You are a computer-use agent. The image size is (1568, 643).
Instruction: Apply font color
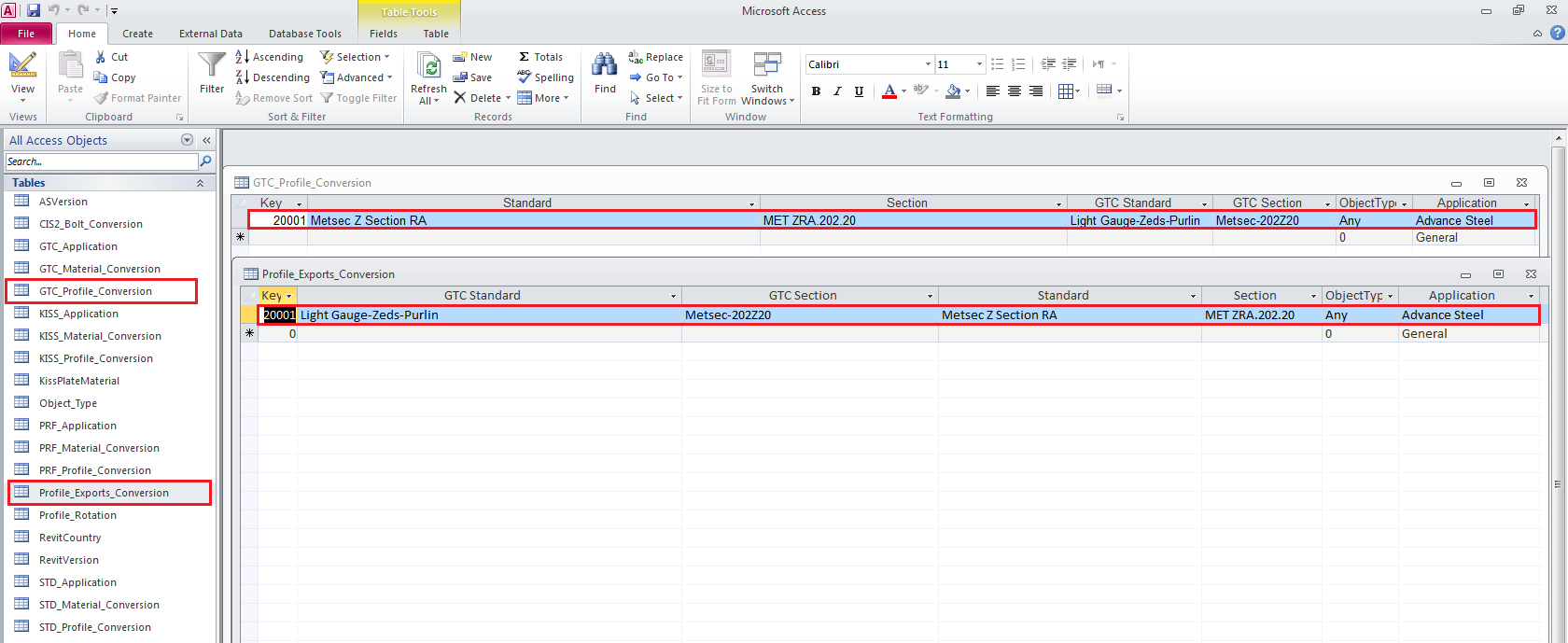889,91
